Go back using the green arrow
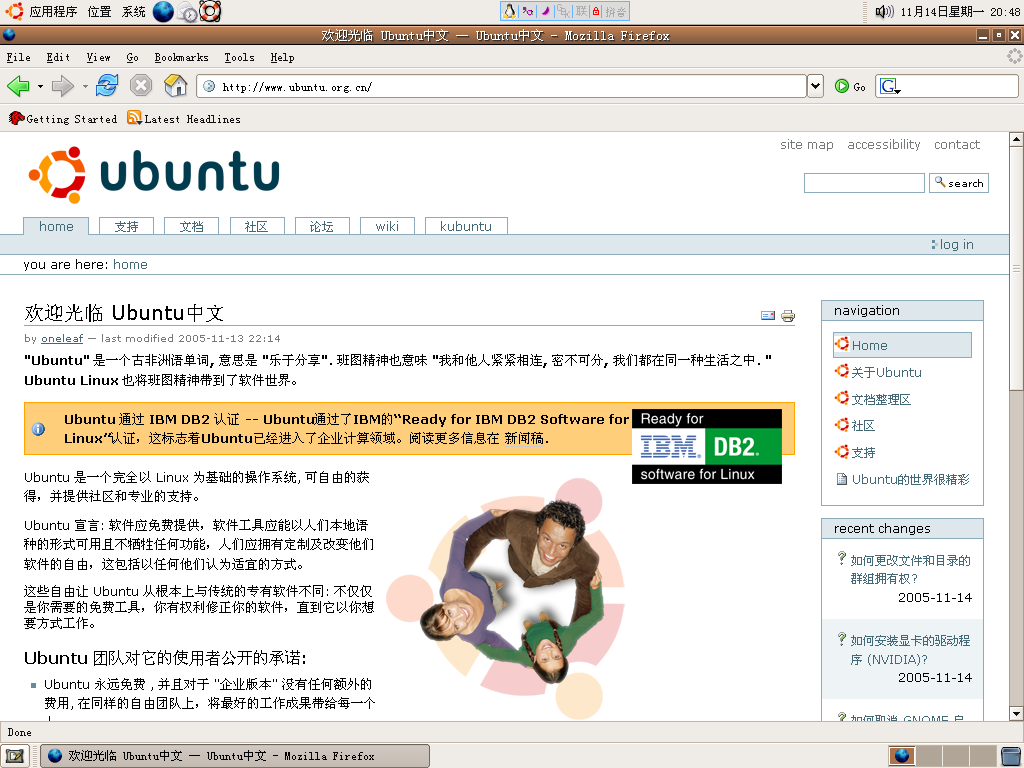Viewport: 1024px width, 768px height. tap(18, 86)
